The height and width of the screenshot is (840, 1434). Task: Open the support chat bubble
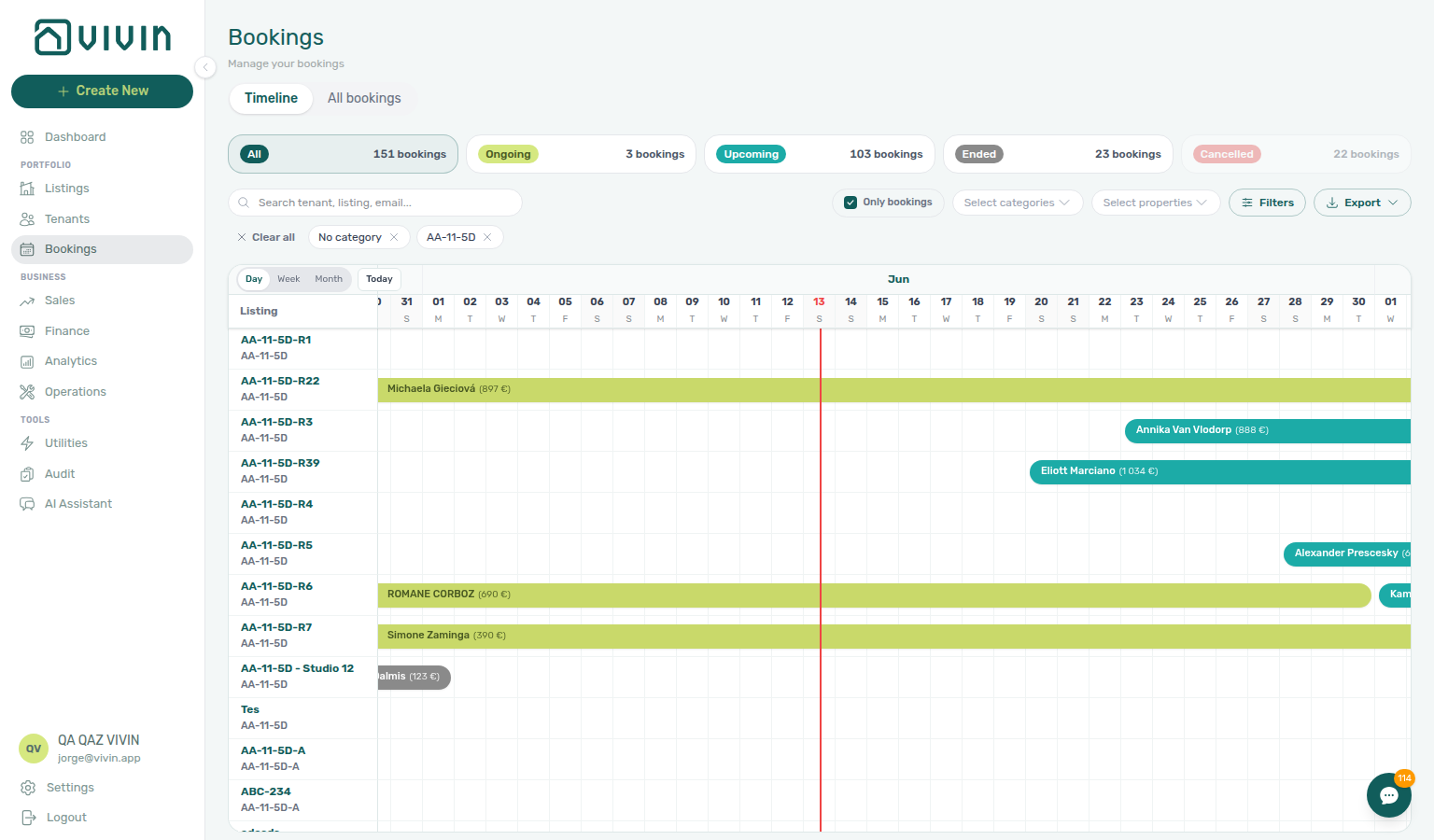coord(1389,795)
